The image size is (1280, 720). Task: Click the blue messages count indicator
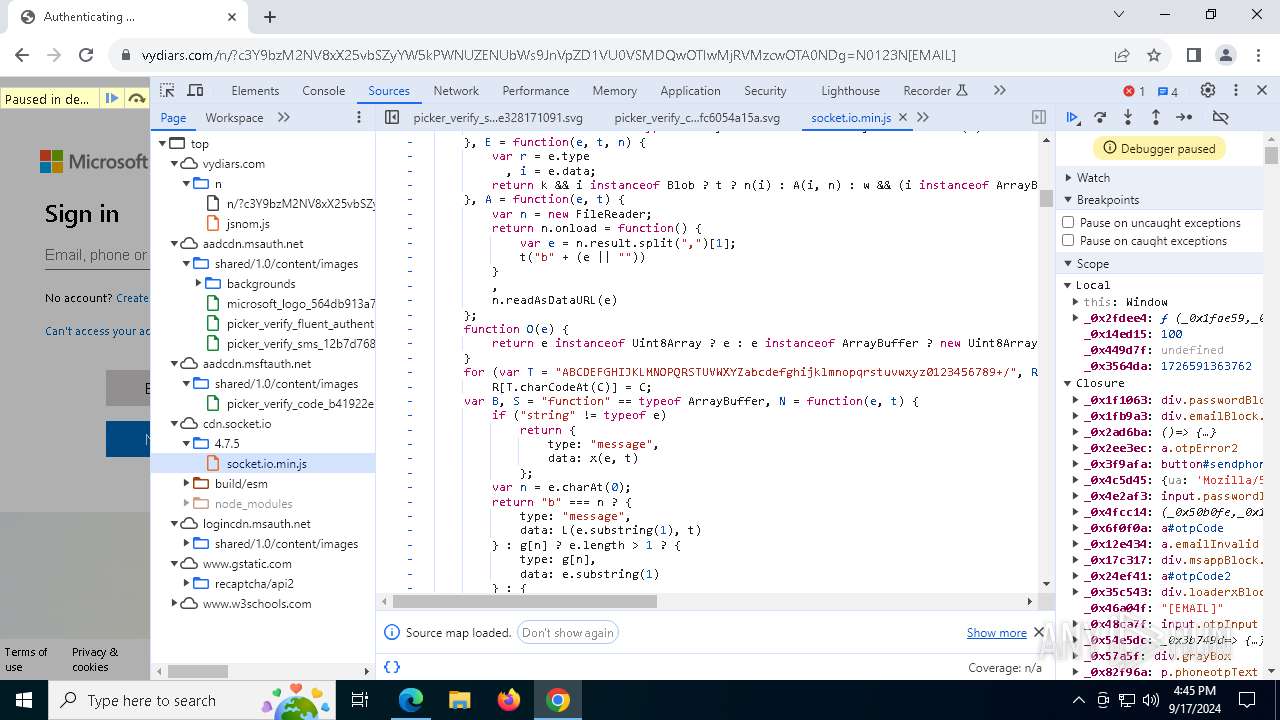point(1167,91)
